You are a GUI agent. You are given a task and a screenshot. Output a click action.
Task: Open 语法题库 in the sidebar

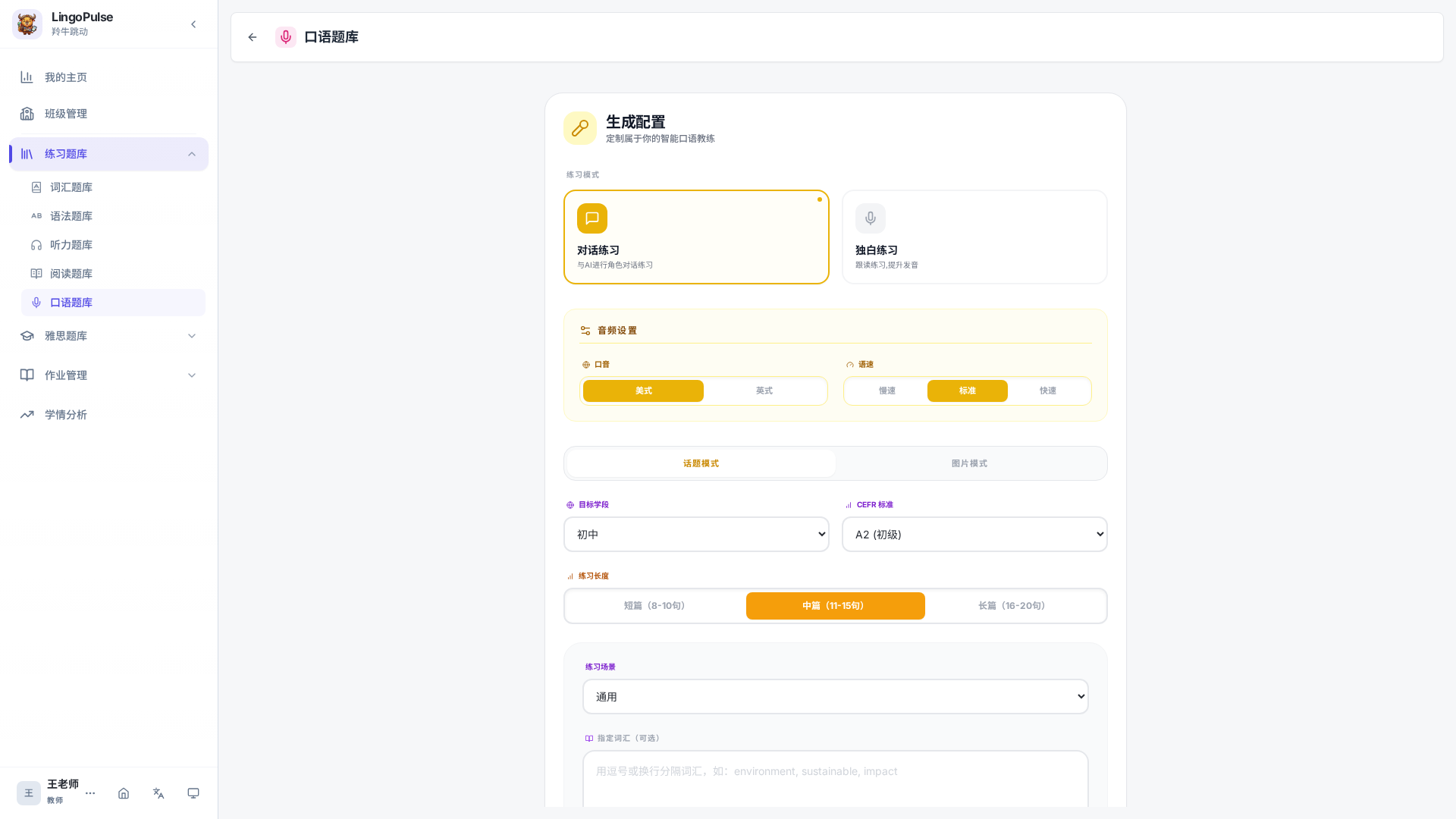pyautogui.click(x=113, y=216)
